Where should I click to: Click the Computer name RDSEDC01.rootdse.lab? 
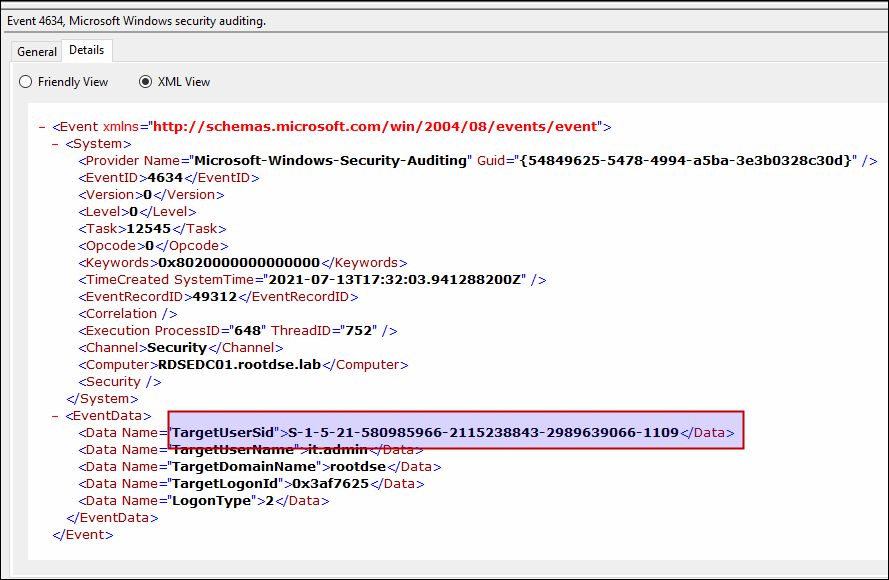tap(239, 365)
